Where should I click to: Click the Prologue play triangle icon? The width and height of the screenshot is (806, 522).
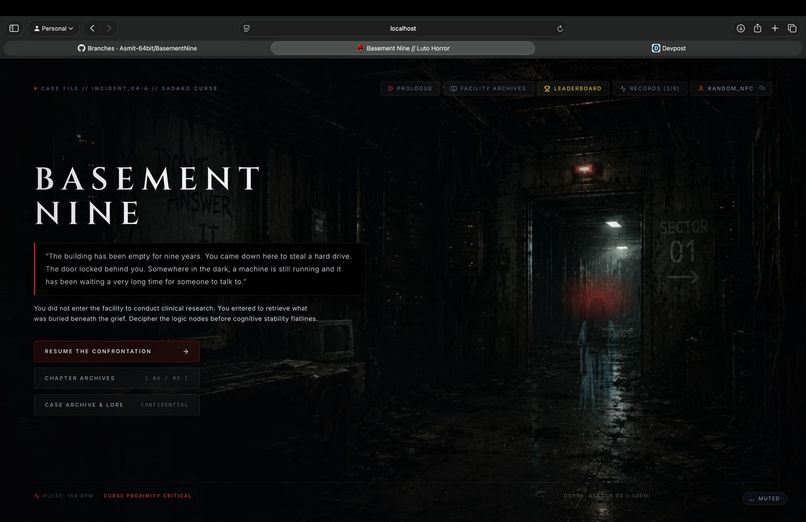click(x=391, y=88)
